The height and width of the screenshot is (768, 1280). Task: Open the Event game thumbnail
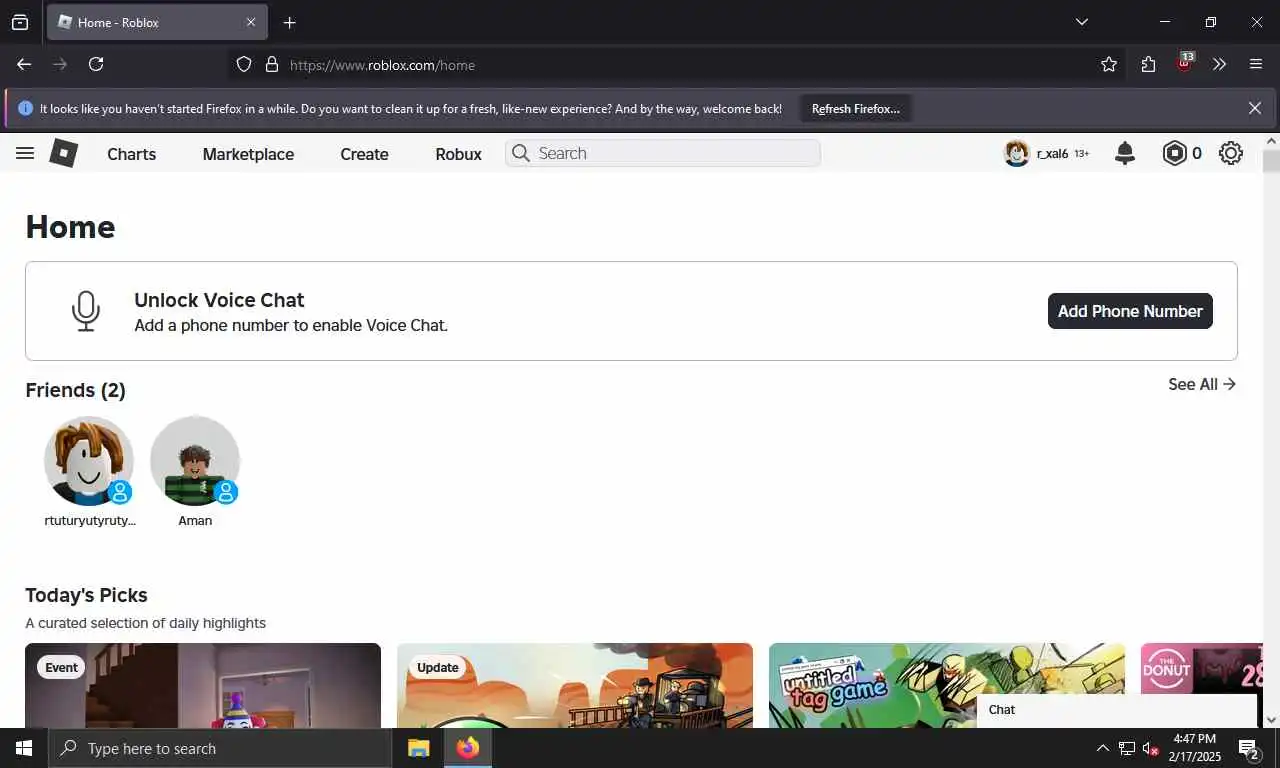pyautogui.click(x=203, y=685)
